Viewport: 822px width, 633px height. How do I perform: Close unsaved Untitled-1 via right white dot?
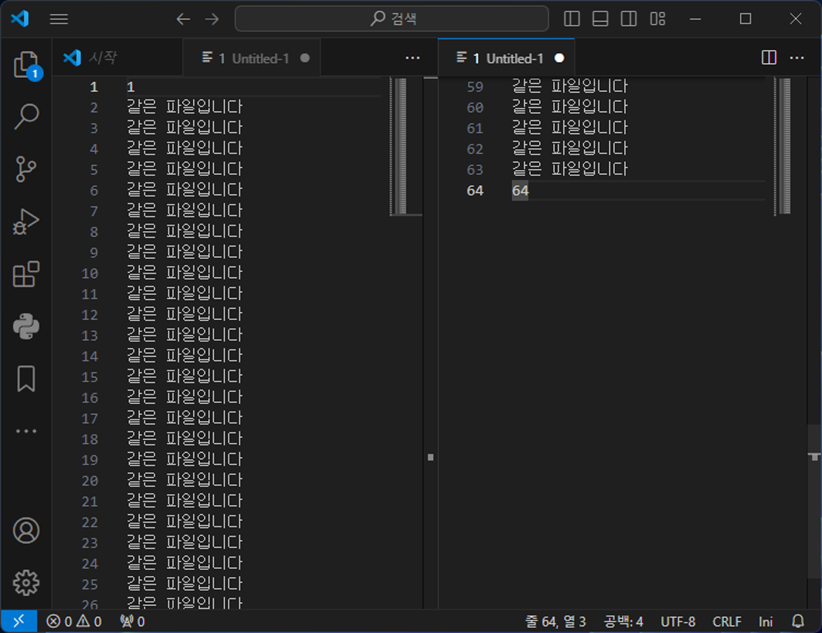[559, 58]
